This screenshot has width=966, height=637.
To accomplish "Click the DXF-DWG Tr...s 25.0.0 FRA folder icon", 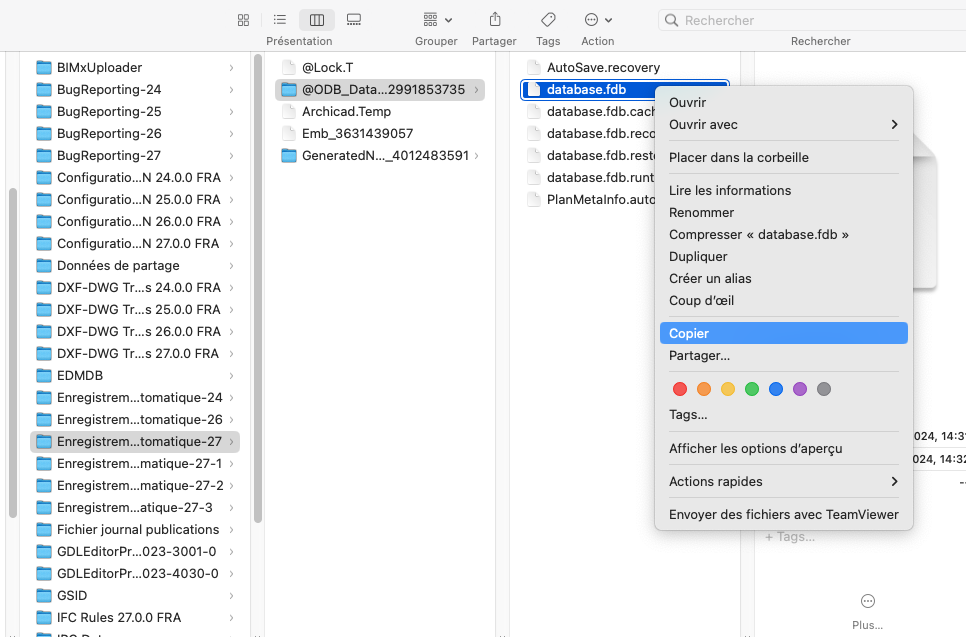I will click(44, 309).
